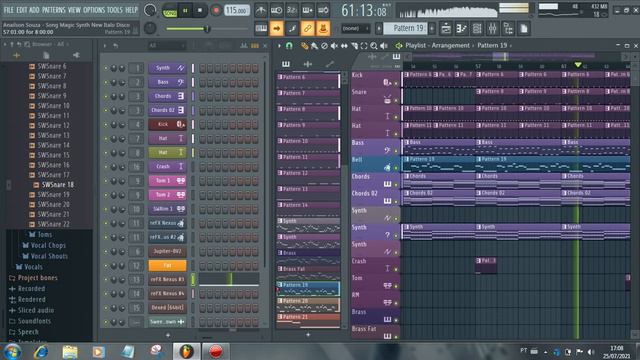Select the Playlist Slip tool
This screenshot has height=360, width=640.
point(344,46)
